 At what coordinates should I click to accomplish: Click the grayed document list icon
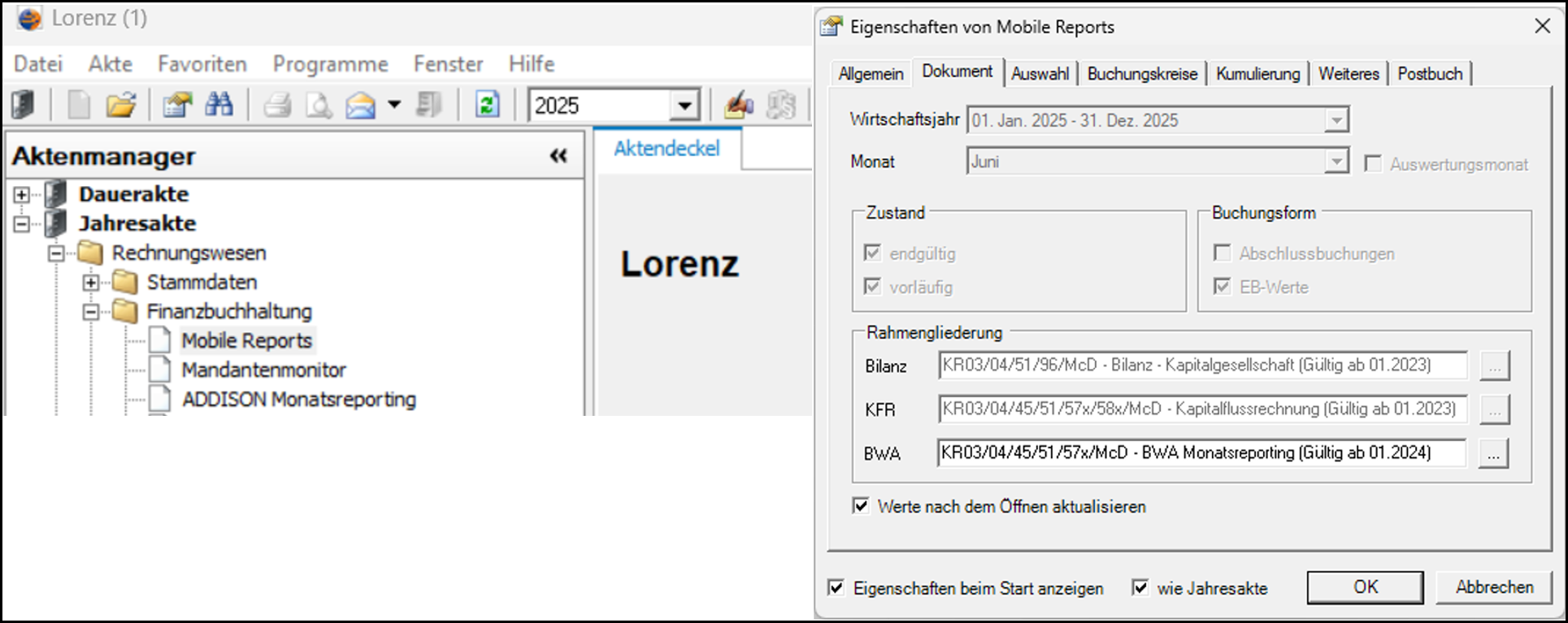(428, 105)
